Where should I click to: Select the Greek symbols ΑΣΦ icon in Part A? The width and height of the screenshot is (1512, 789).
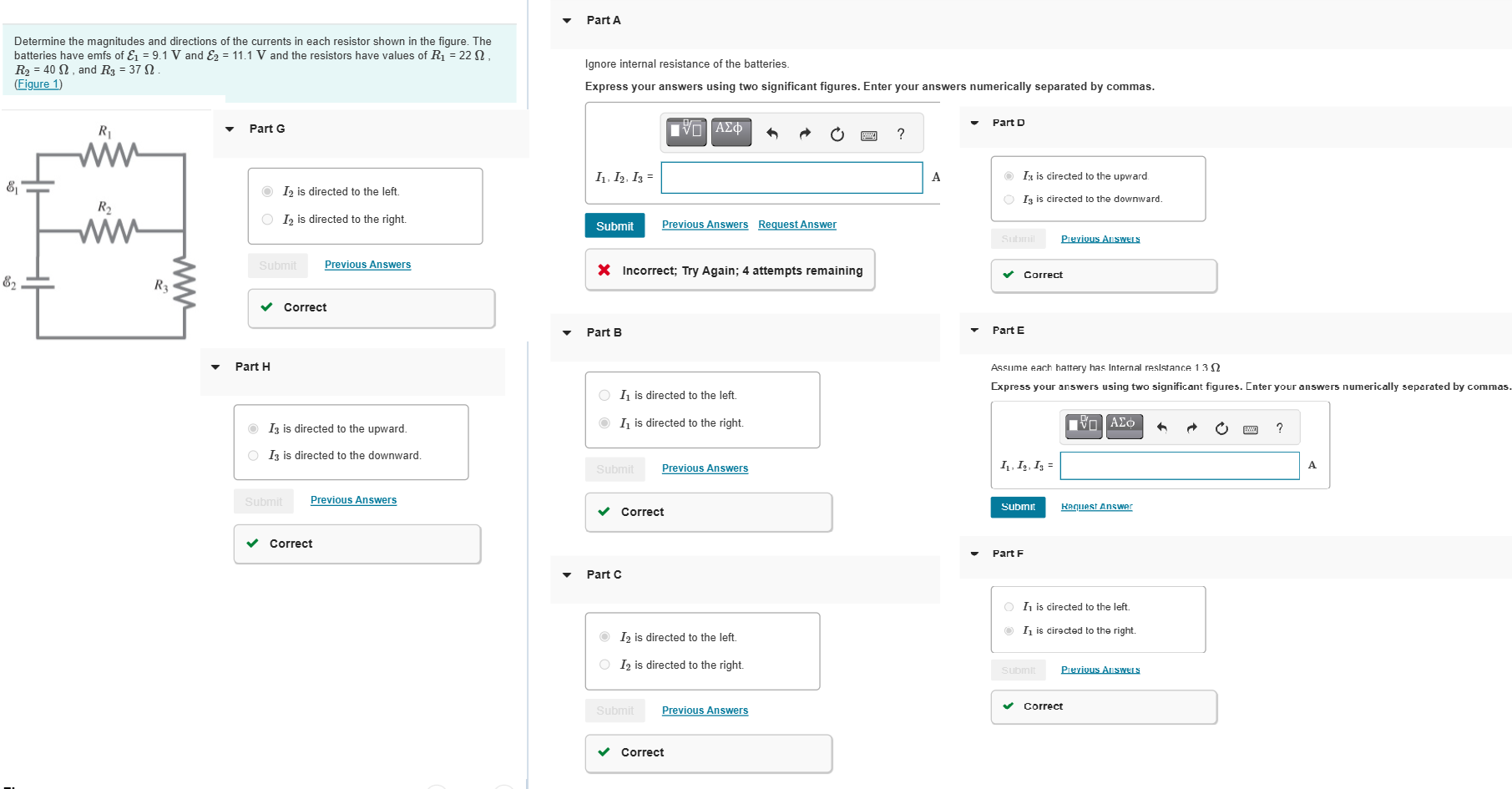(730, 130)
